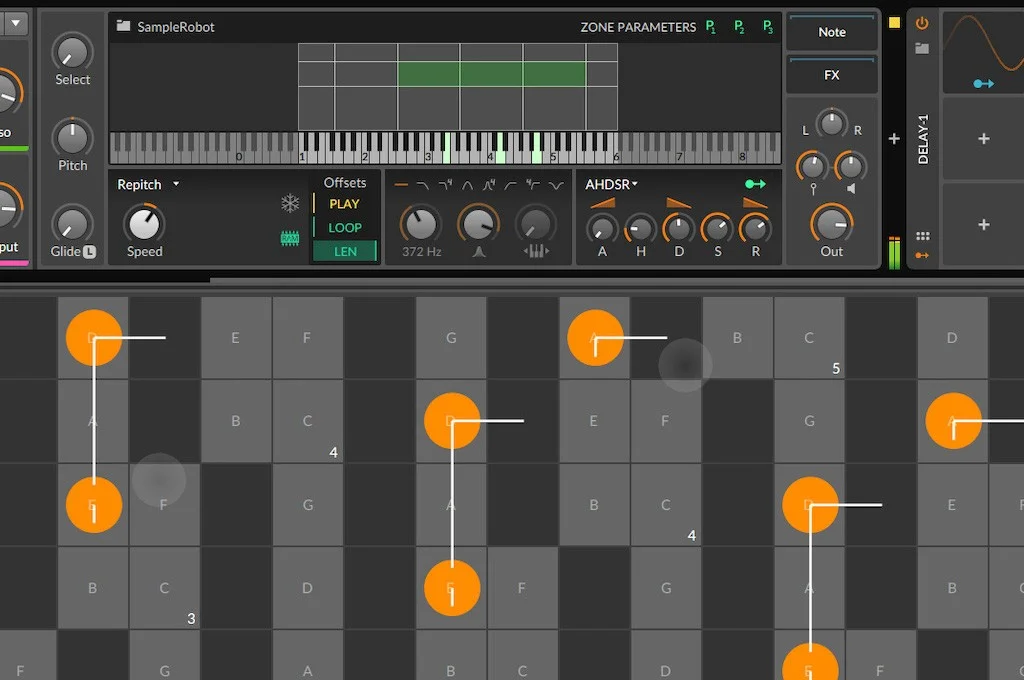Open the FX chain panel

(x=831, y=75)
